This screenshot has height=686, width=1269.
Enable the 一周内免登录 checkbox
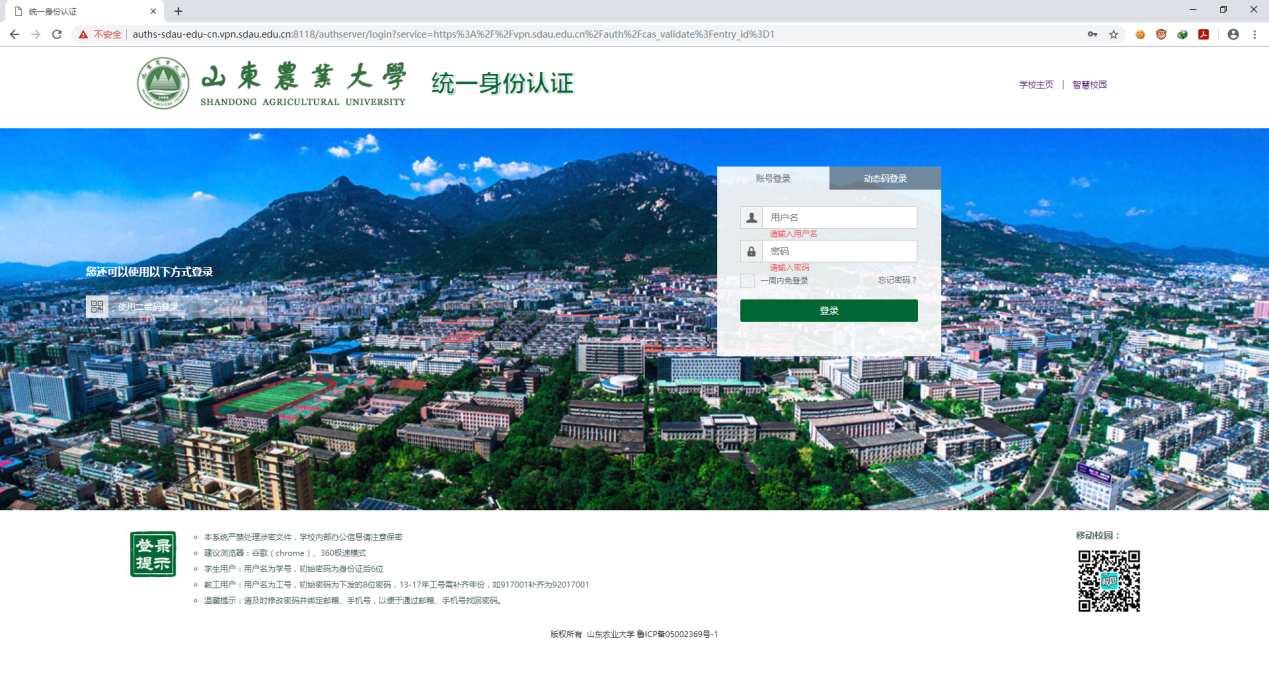[747, 281]
